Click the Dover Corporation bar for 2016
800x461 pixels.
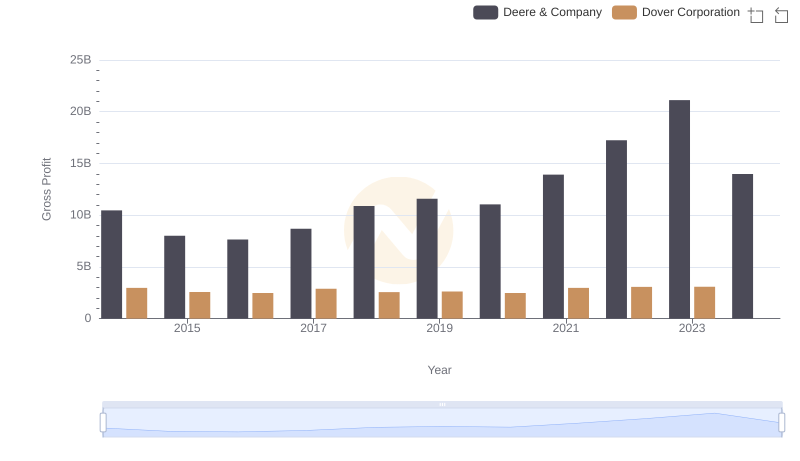[263, 305]
